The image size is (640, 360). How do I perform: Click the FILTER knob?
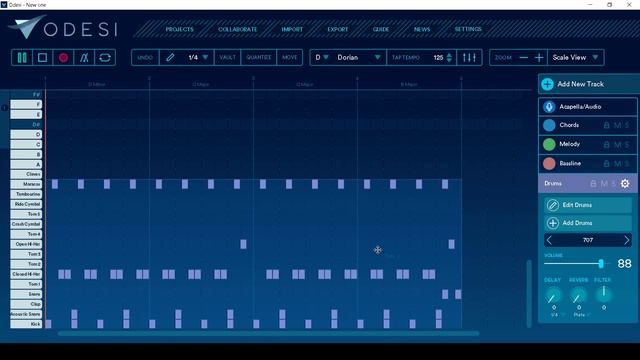(604, 294)
